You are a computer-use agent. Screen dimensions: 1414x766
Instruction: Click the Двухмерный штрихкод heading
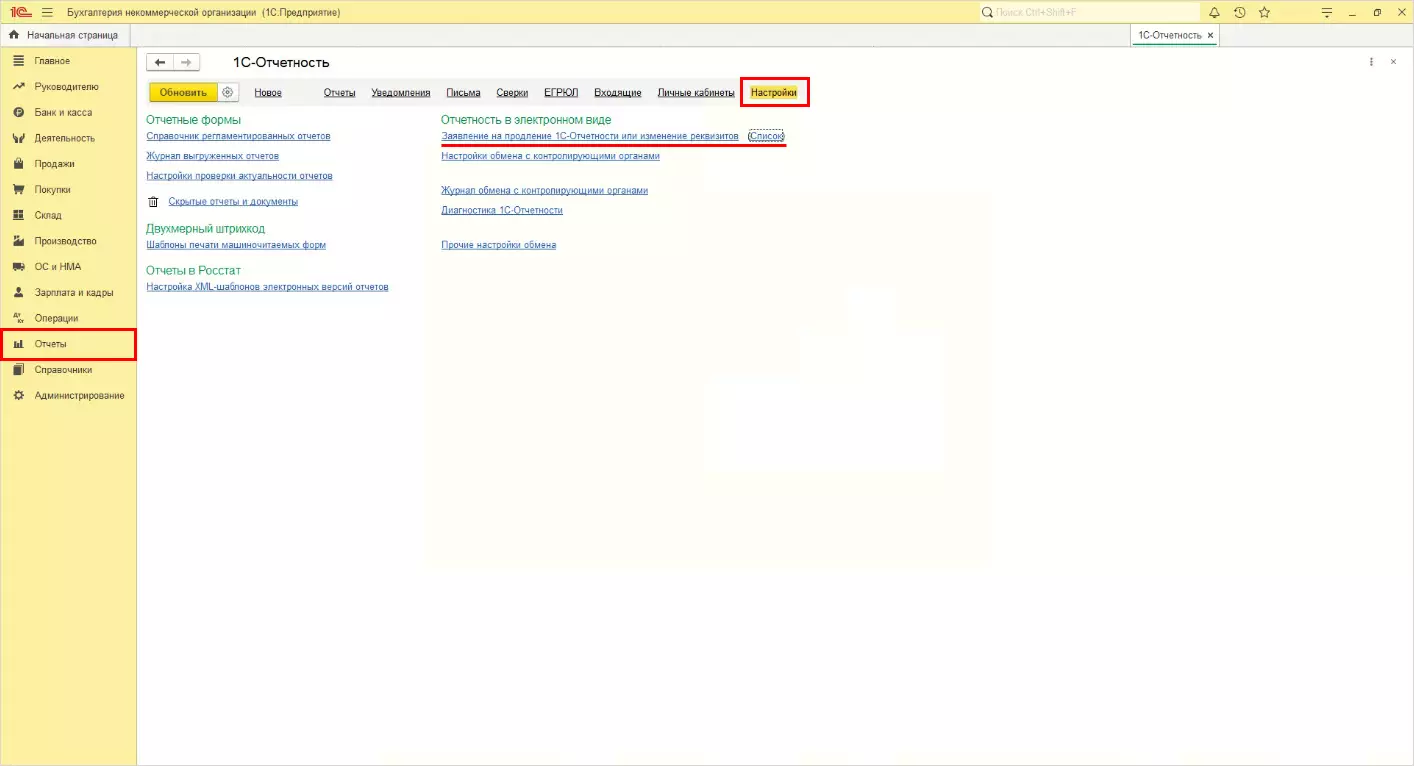pos(205,229)
